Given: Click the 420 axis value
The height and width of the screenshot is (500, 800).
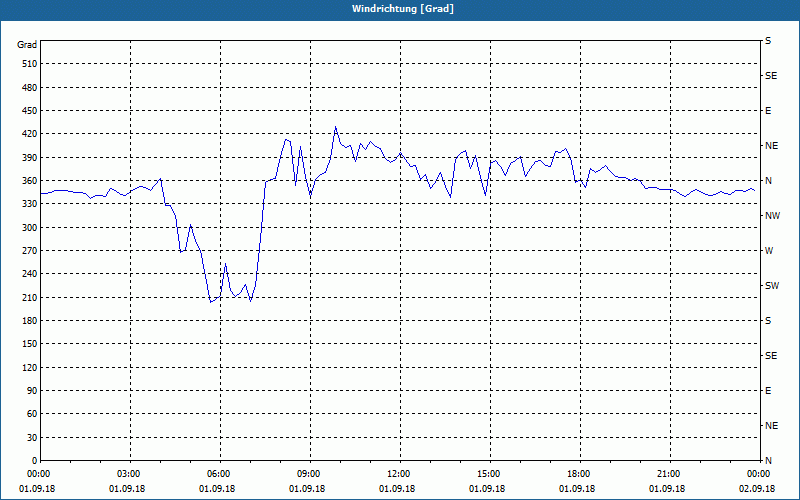Looking at the screenshot, I should click(30, 134).
